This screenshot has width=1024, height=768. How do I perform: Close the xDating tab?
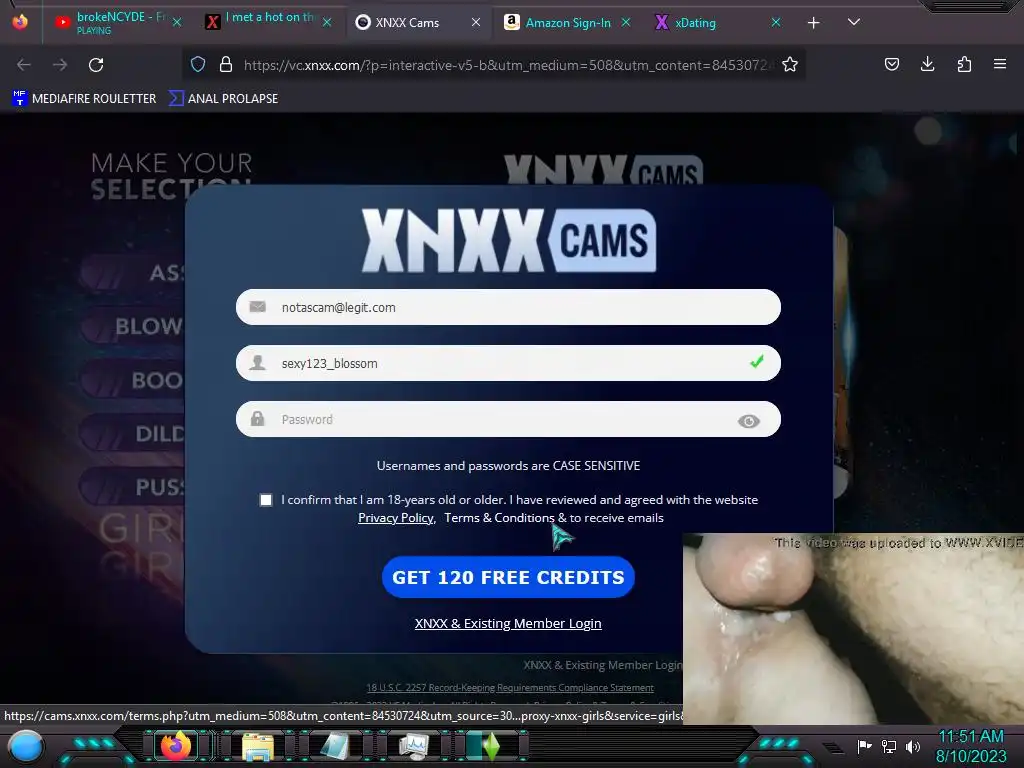(x=776, y=22)
